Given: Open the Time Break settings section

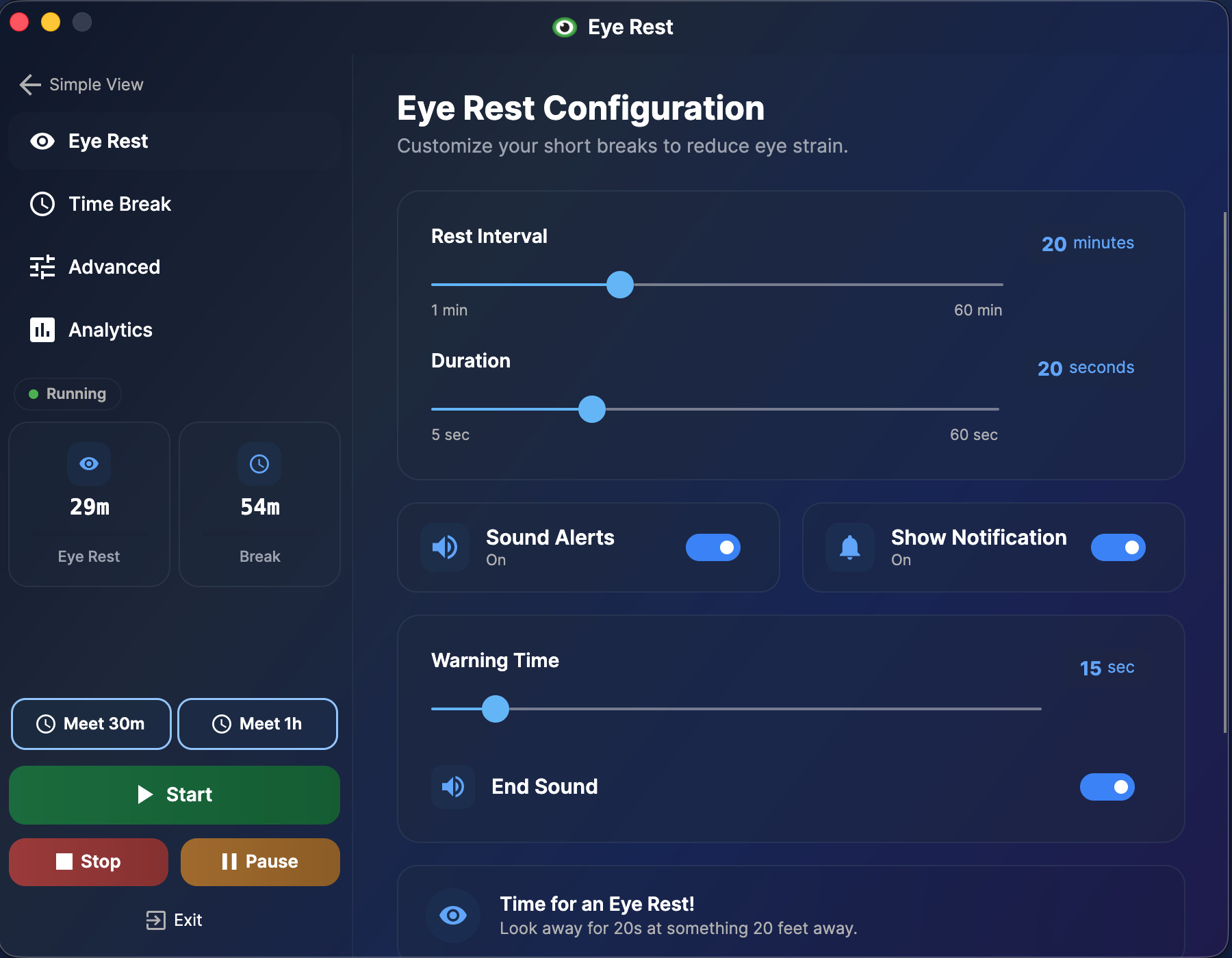Looking at the screenshot, I should coord(175,204).
